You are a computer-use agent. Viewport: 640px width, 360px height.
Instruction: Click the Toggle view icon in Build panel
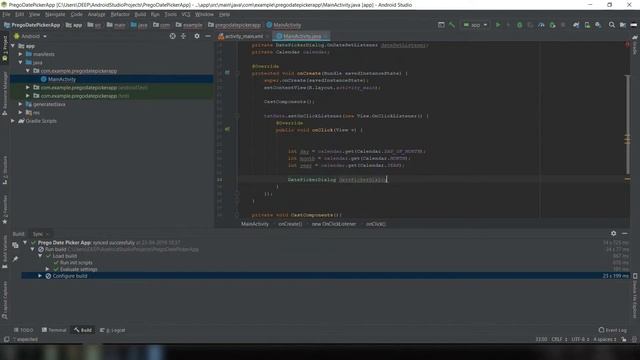pos(15,245)
